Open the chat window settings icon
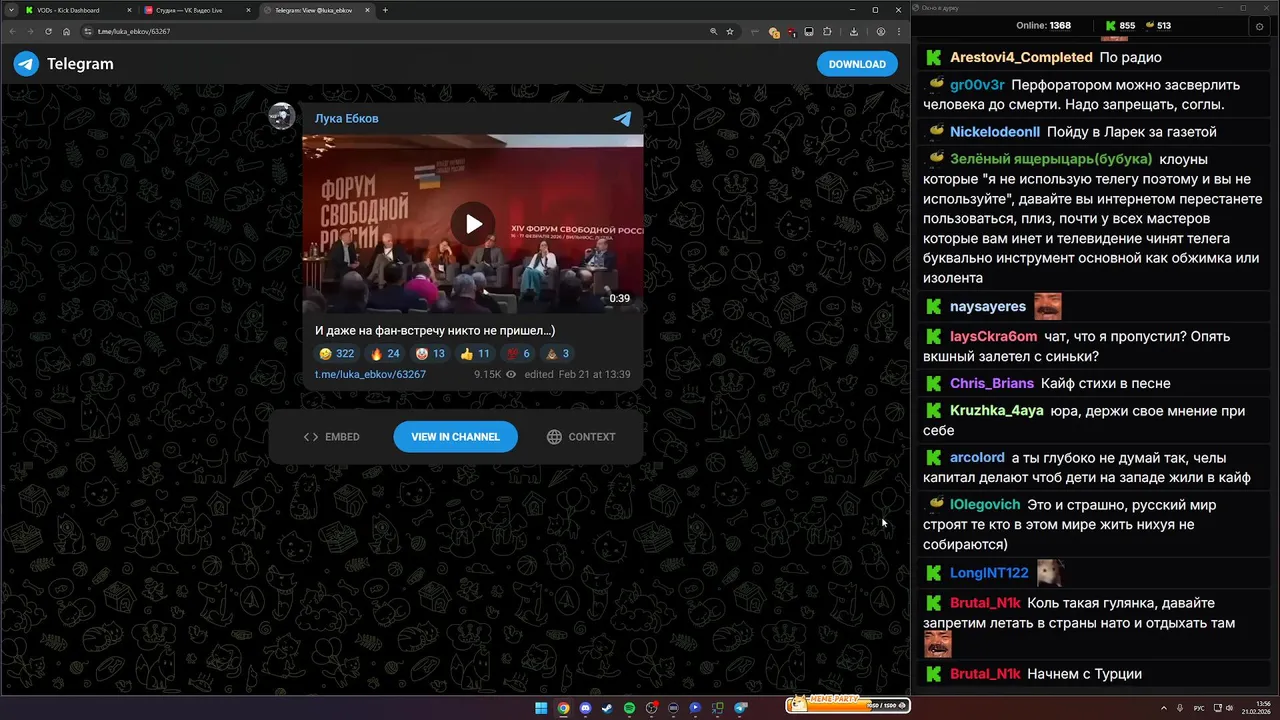 (x=1258, y=27)
